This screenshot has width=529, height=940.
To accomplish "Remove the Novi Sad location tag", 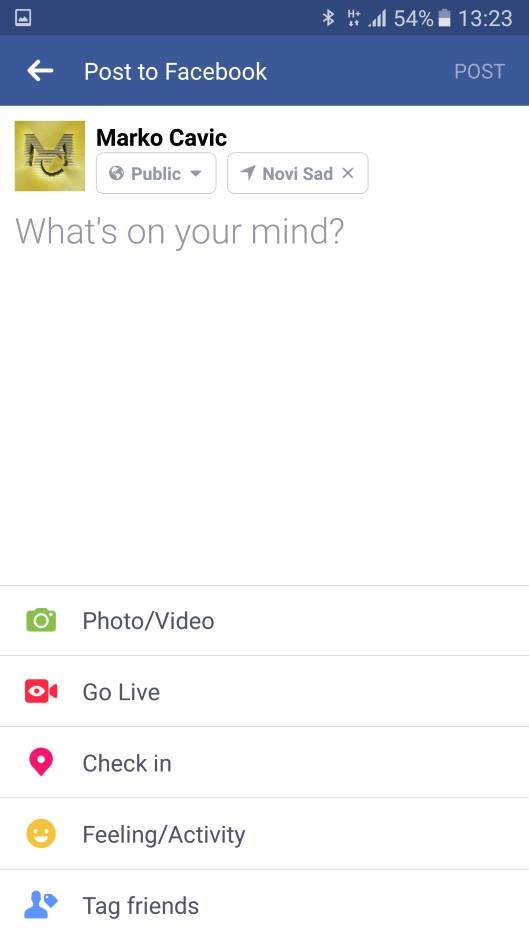I will tap(348, 173).
